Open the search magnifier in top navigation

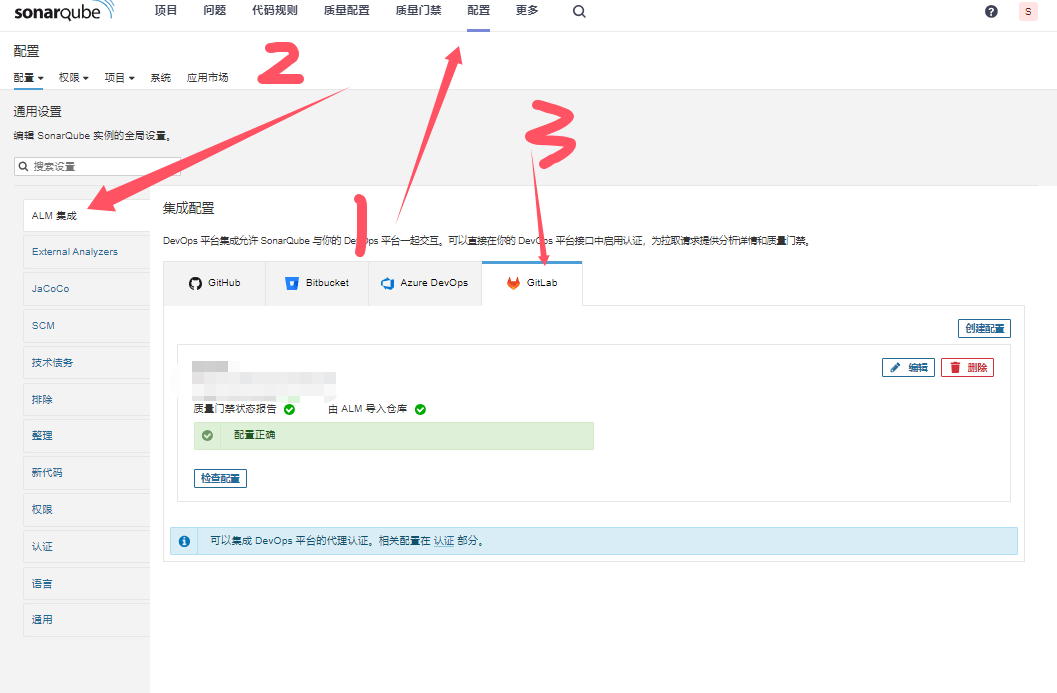coord(579,11)
